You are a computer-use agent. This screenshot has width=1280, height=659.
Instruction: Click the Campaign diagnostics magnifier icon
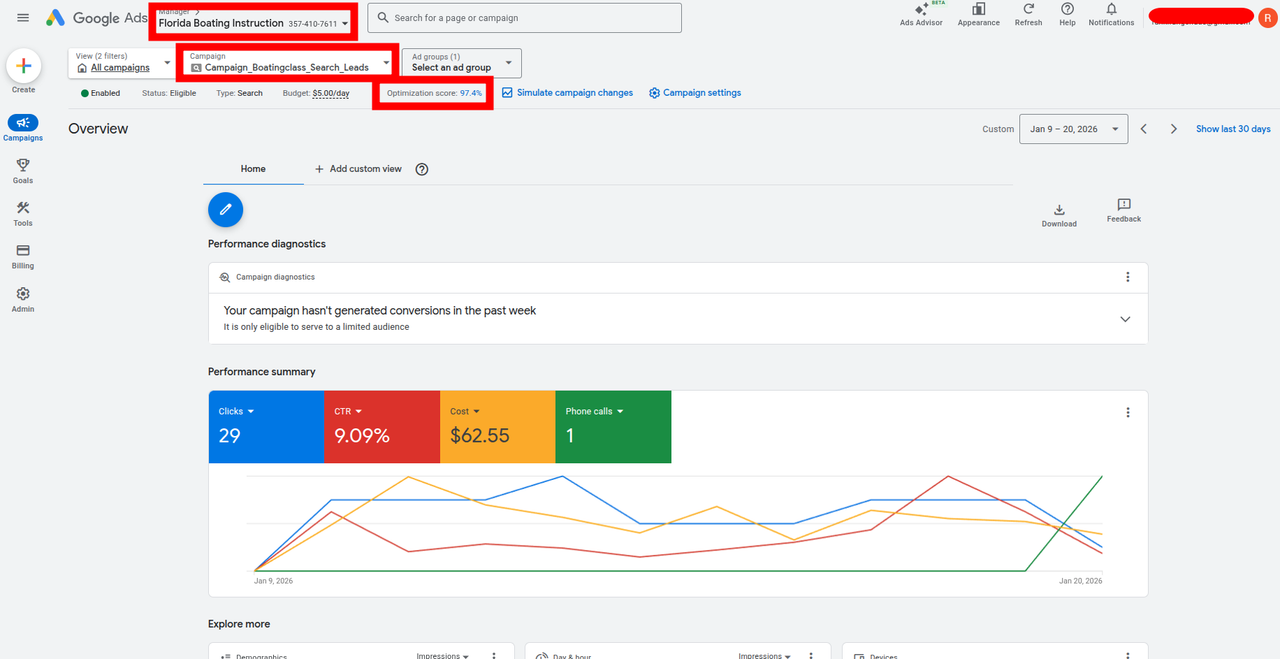tap(225, 277)
